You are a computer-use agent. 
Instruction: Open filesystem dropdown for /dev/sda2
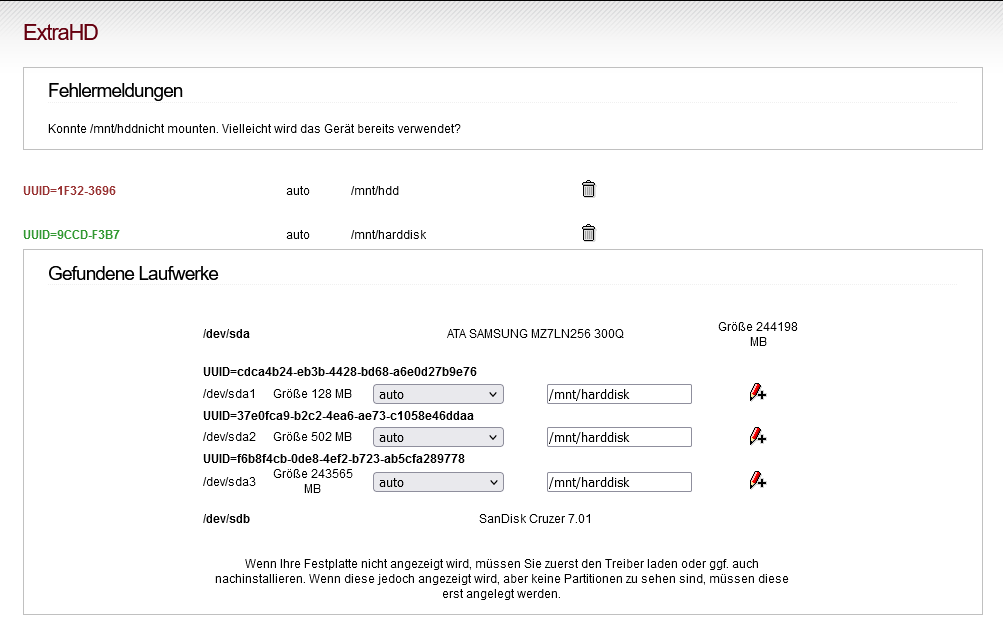[x=438, y=437]
